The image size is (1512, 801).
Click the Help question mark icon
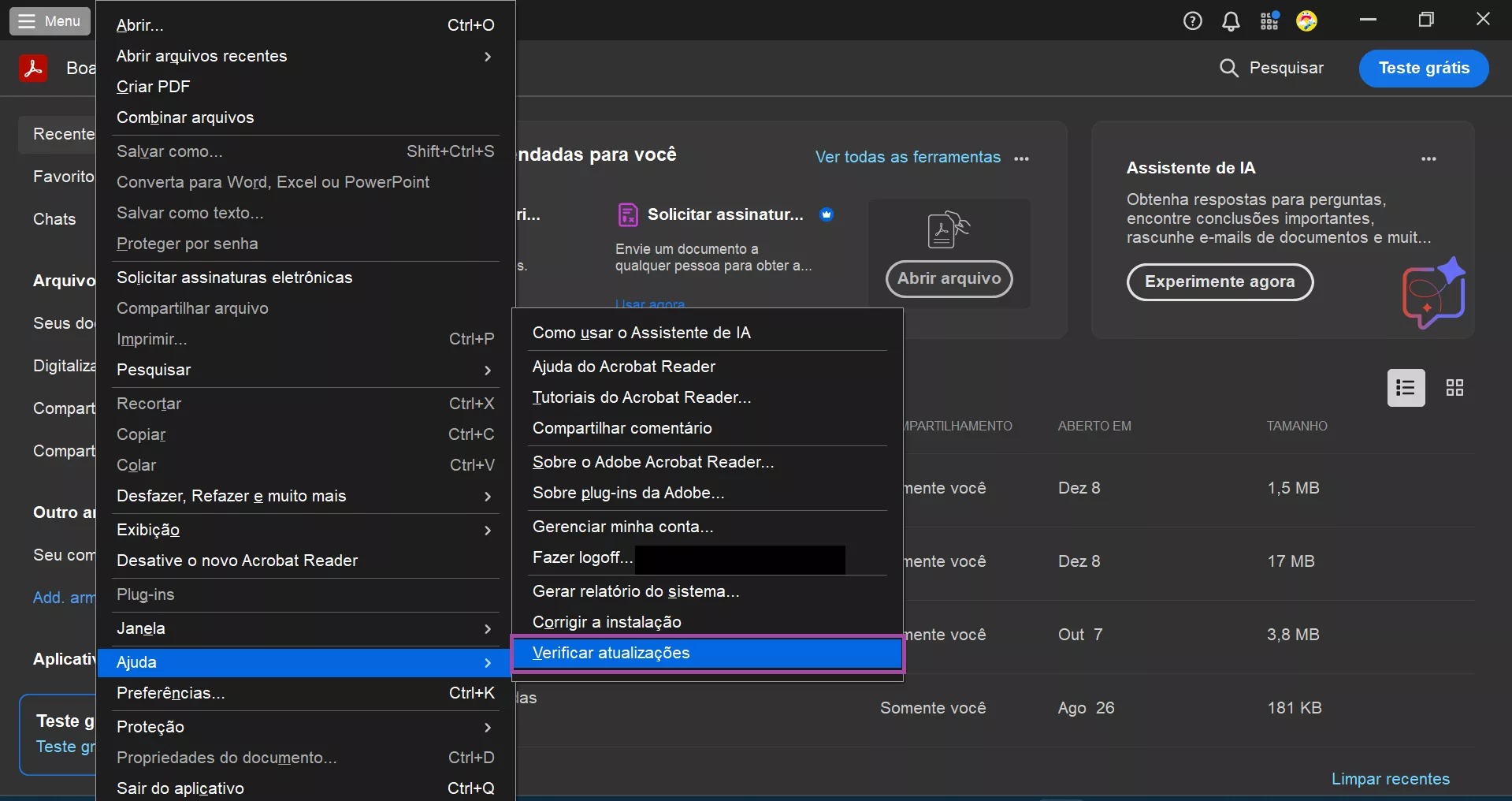point(1192,21)
